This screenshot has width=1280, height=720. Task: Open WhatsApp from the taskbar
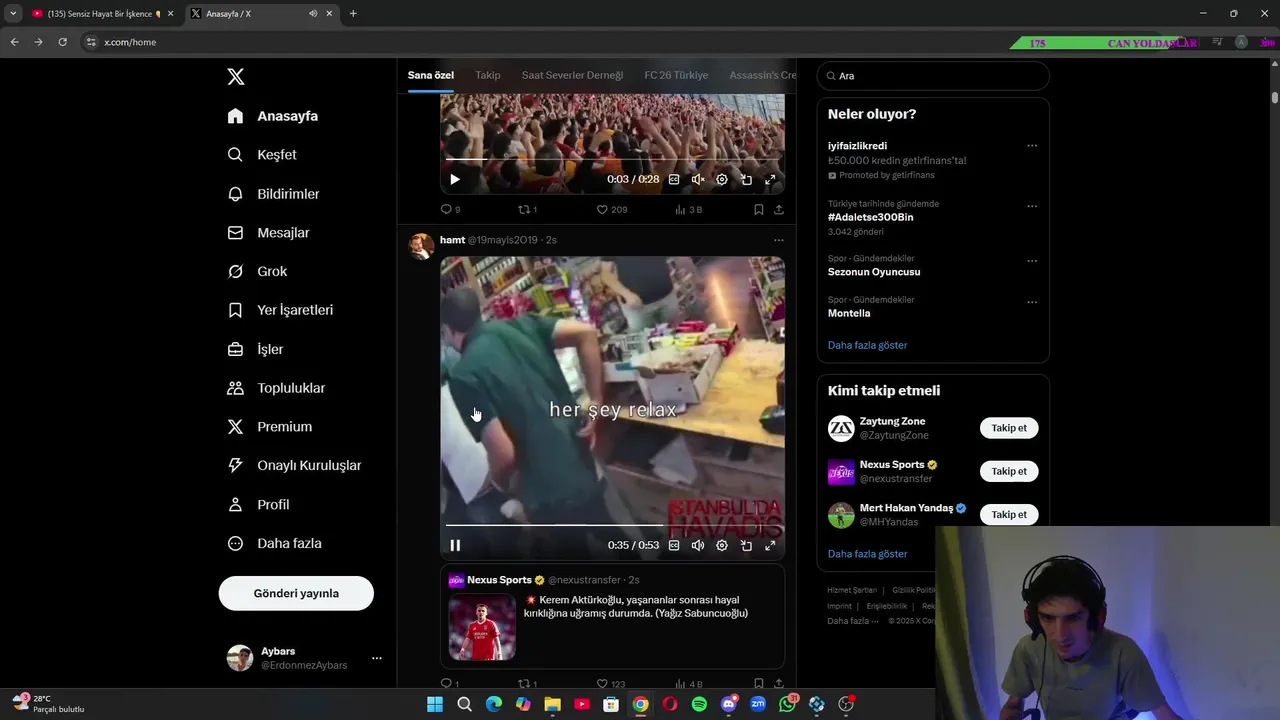(x=788, y=704)
